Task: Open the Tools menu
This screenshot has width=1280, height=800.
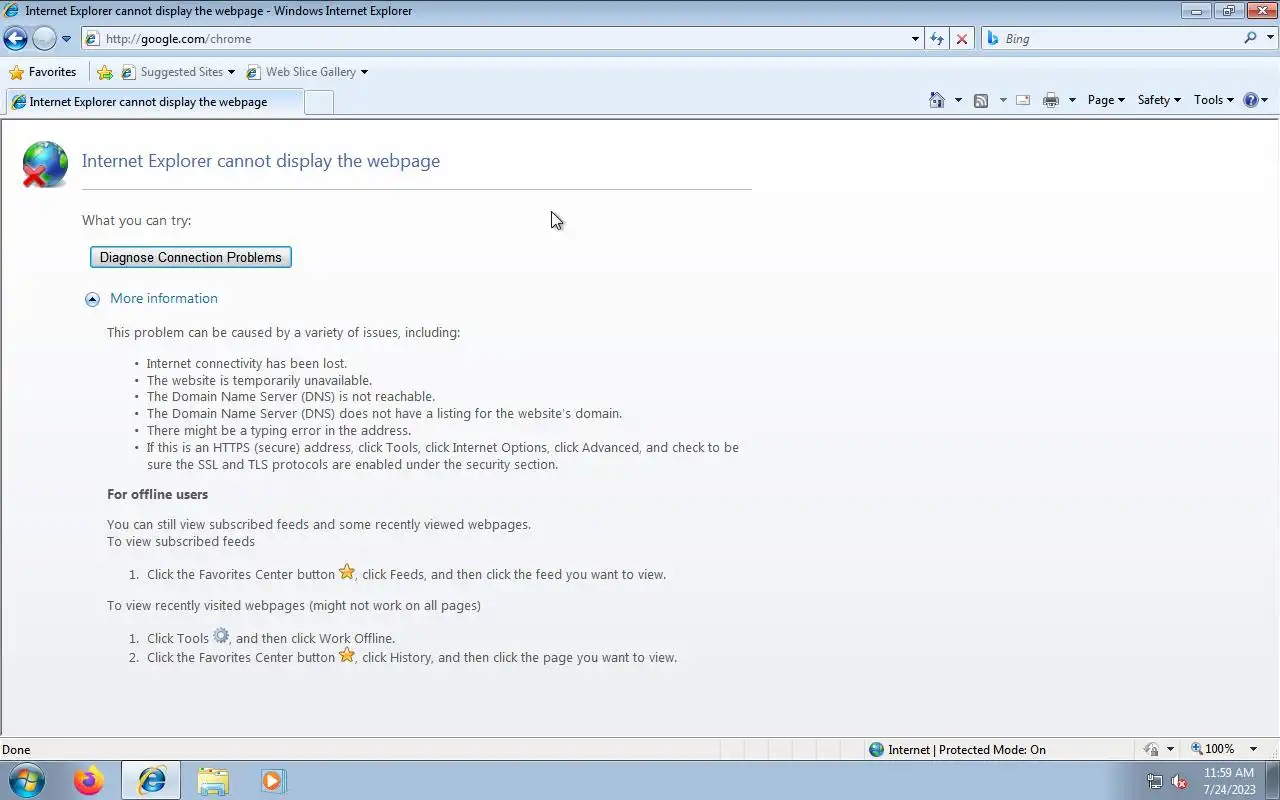Action: click(x=1214, y=100)
